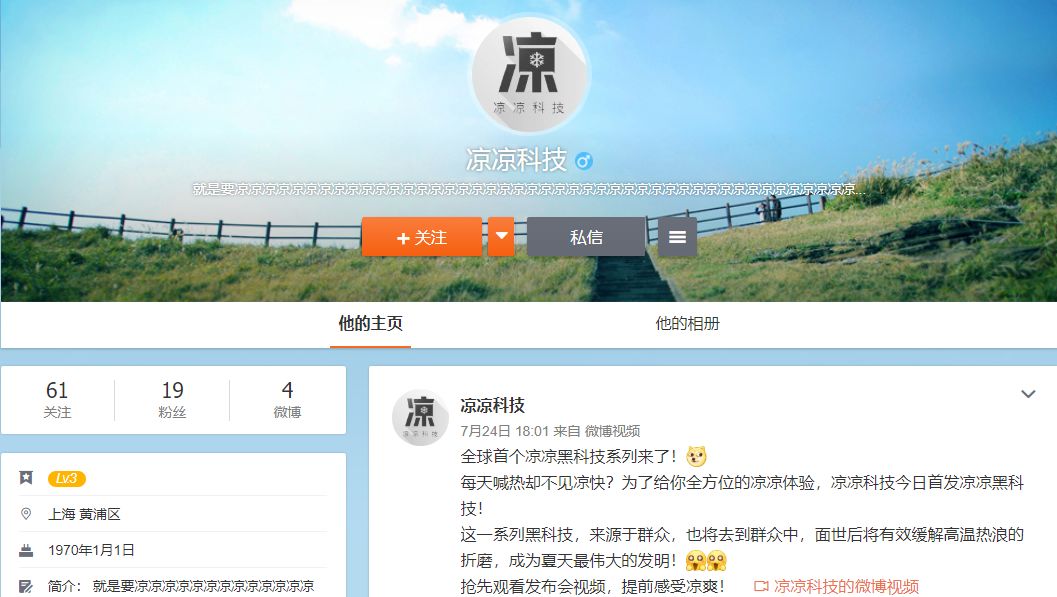Open 凉凉科技的微博视频 video link
The width and height of the screenshot is (1057, 597).
coord(837,586)
